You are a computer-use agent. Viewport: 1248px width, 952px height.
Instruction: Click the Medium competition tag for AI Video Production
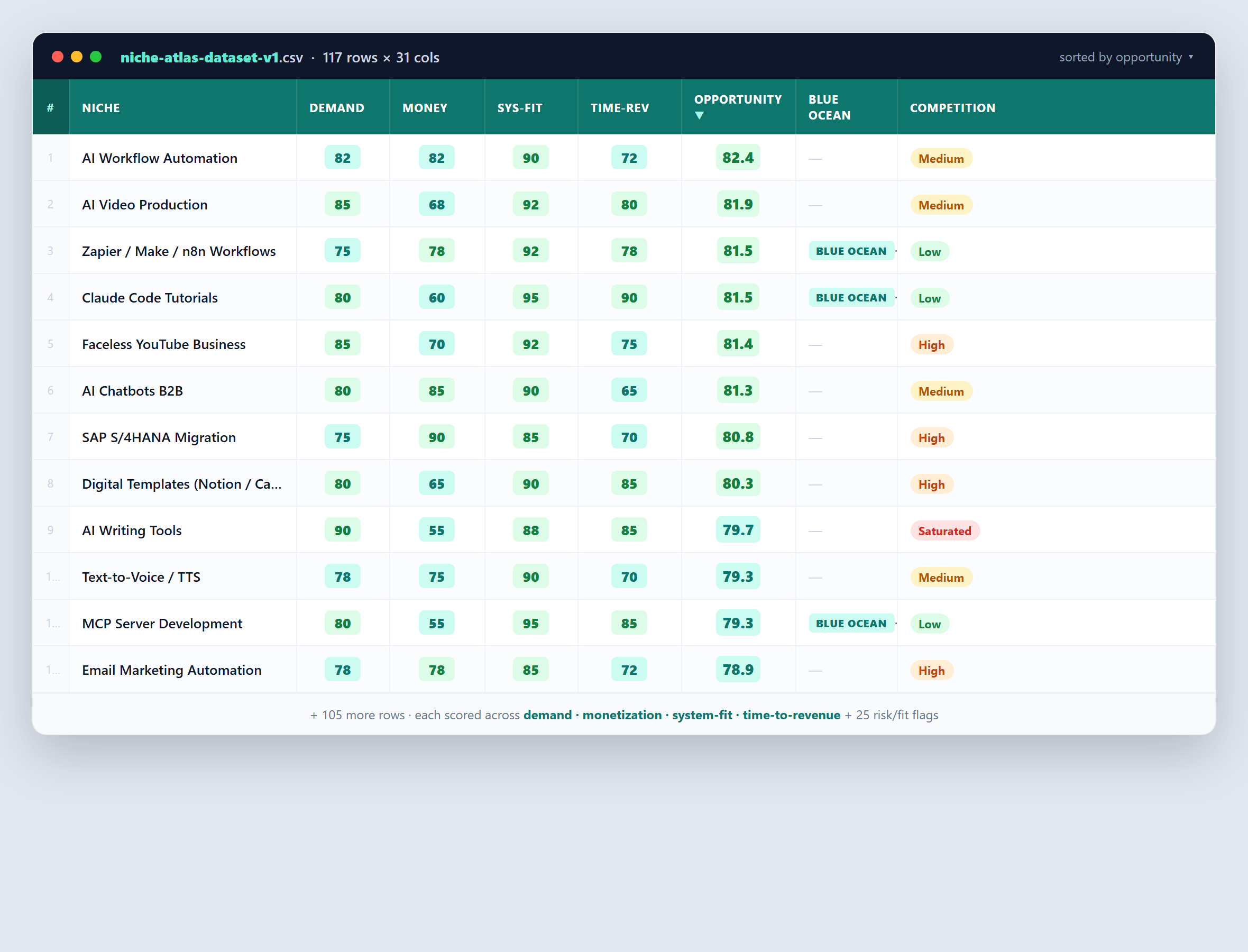point(941,205)
